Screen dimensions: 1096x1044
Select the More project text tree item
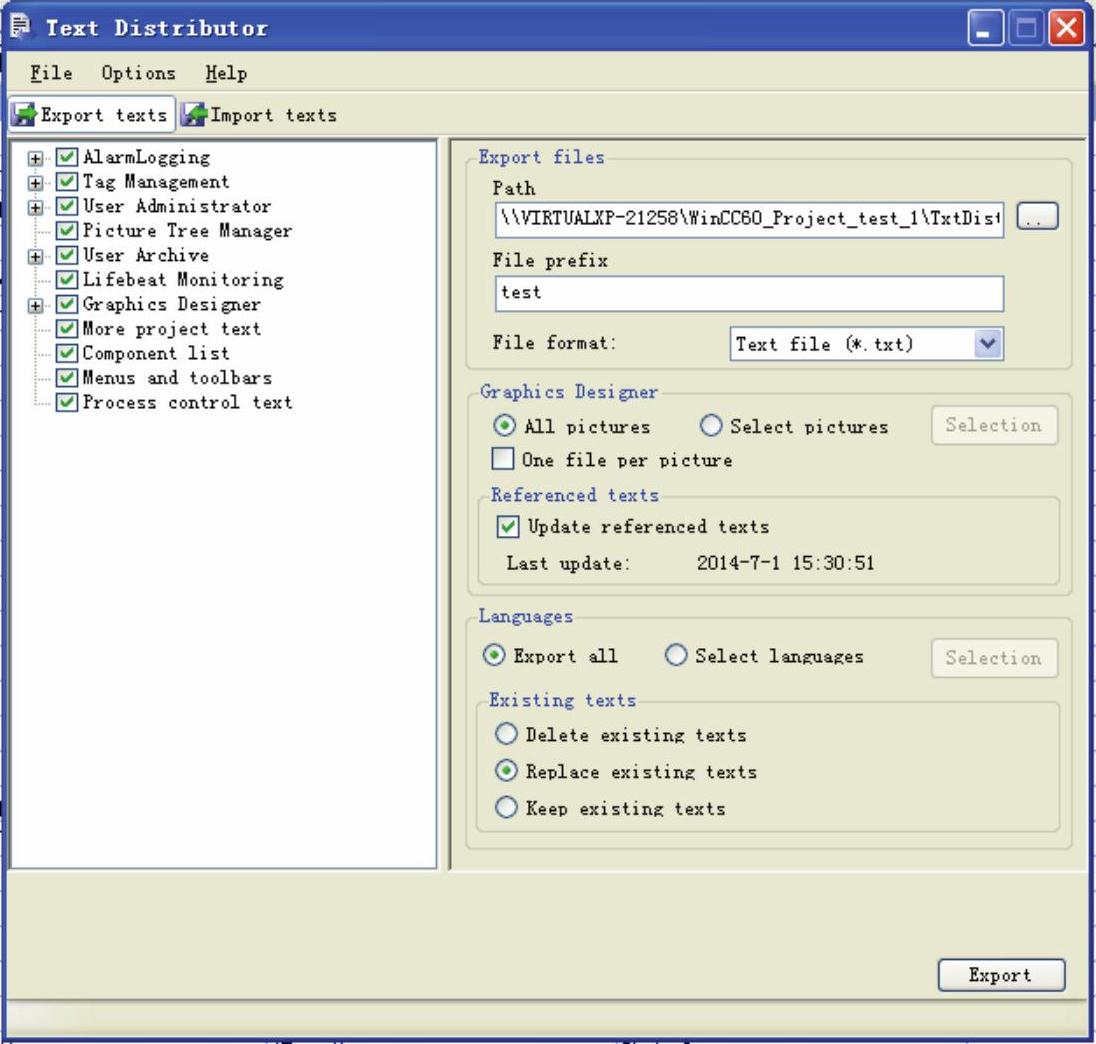pos(171,328)
